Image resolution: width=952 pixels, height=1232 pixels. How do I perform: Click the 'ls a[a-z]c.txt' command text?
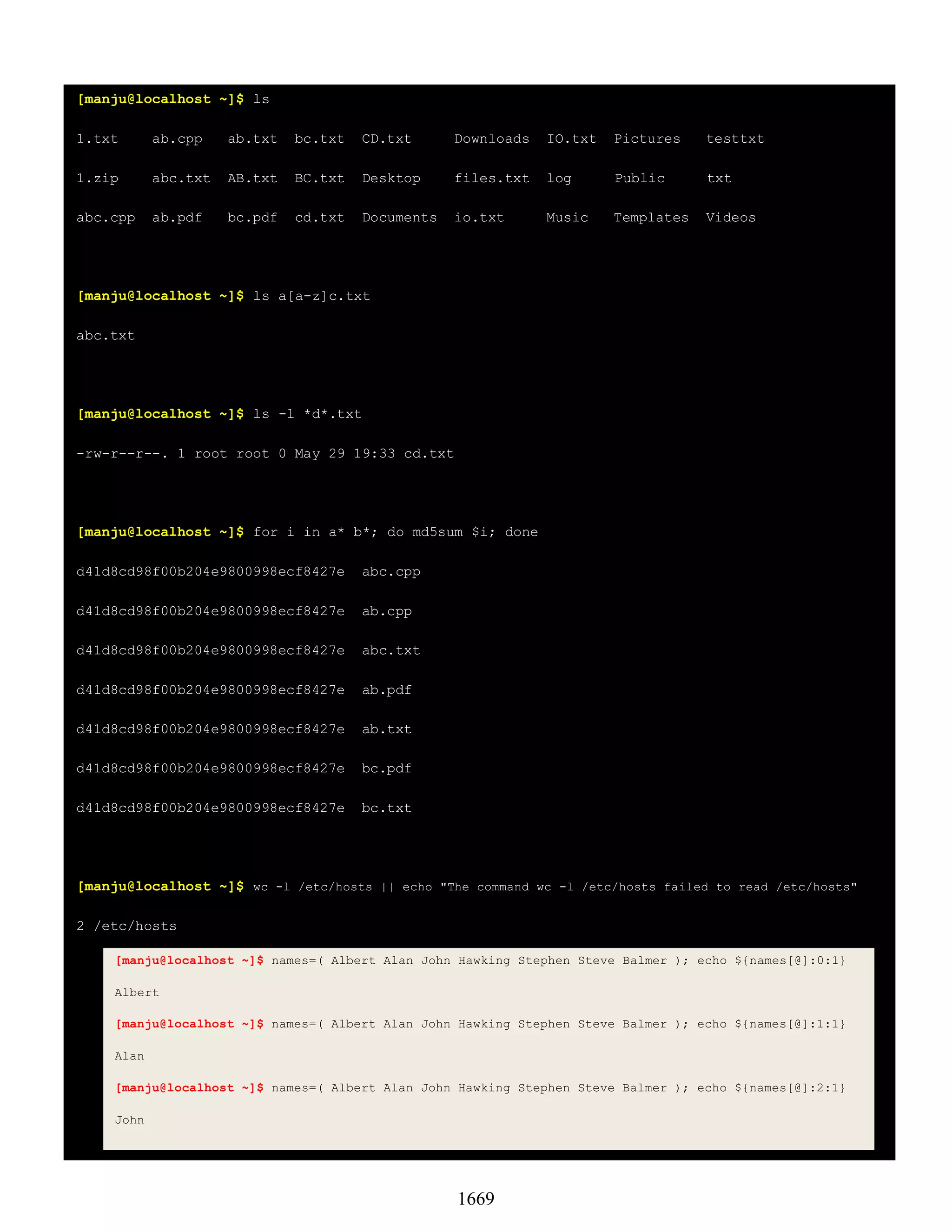coord(312,296)
